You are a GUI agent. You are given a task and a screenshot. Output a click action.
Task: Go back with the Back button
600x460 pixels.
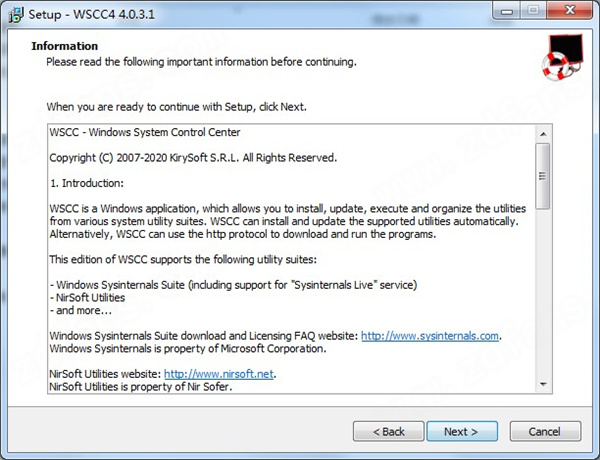(x=388, y=432)
